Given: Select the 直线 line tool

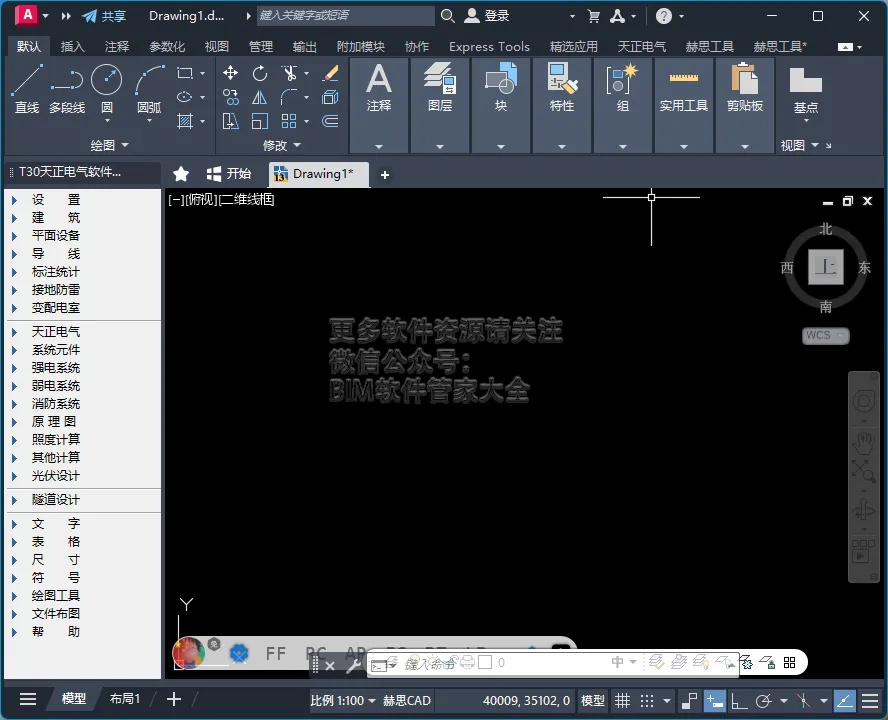Looking at the screenshot, I should pyautogui.click(x=27, y=90).
